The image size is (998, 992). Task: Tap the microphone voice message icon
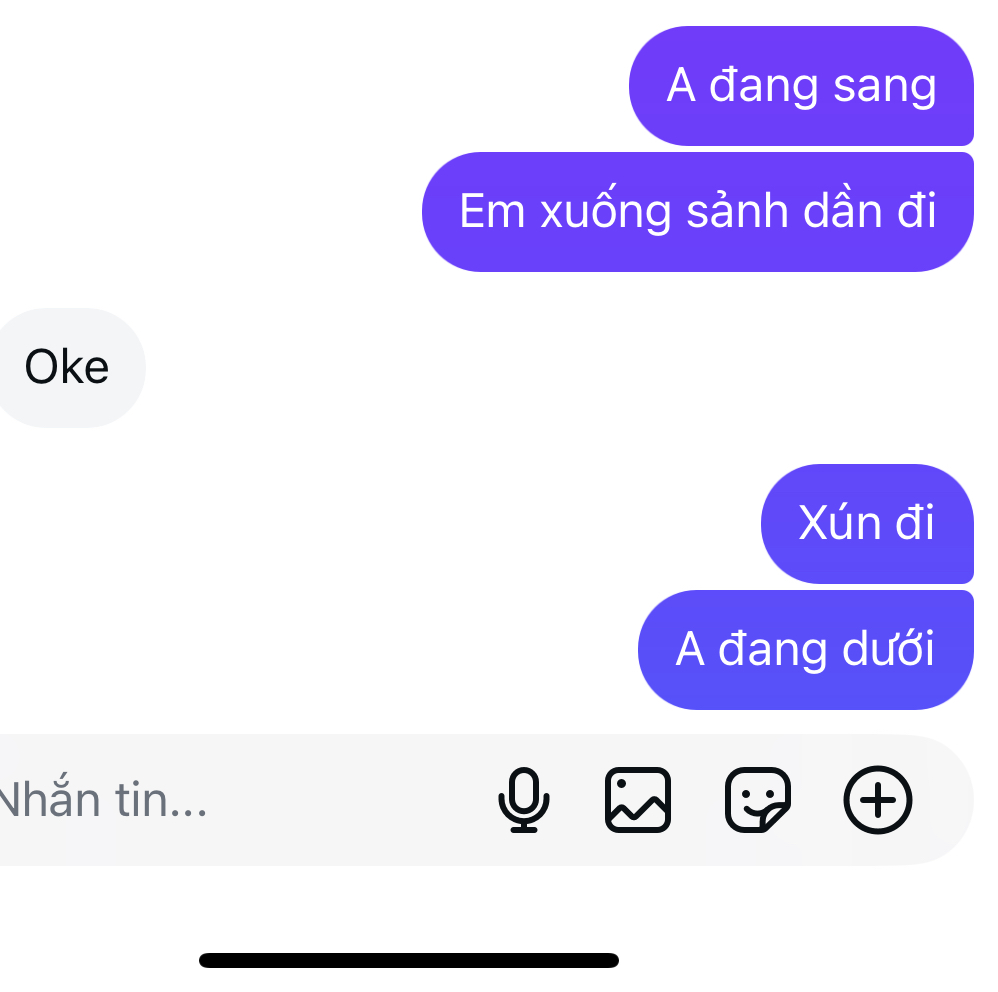(524, 800)
